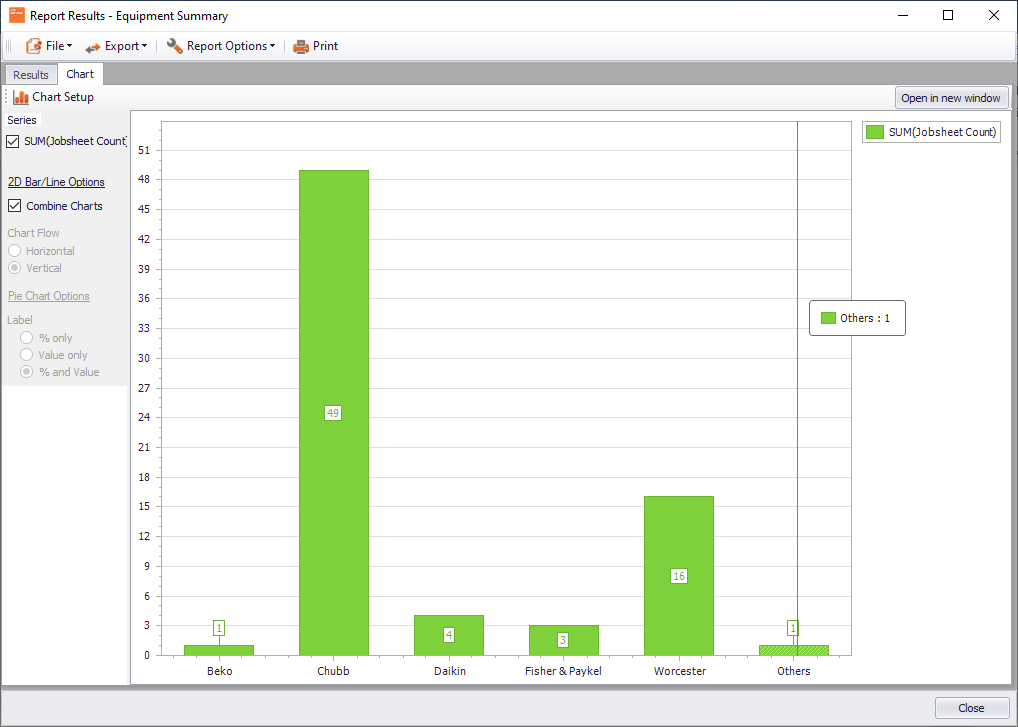Click Open in new window button
Image resolution: width=1018 pixels, height=727 pixels.
tap(951, 98)
